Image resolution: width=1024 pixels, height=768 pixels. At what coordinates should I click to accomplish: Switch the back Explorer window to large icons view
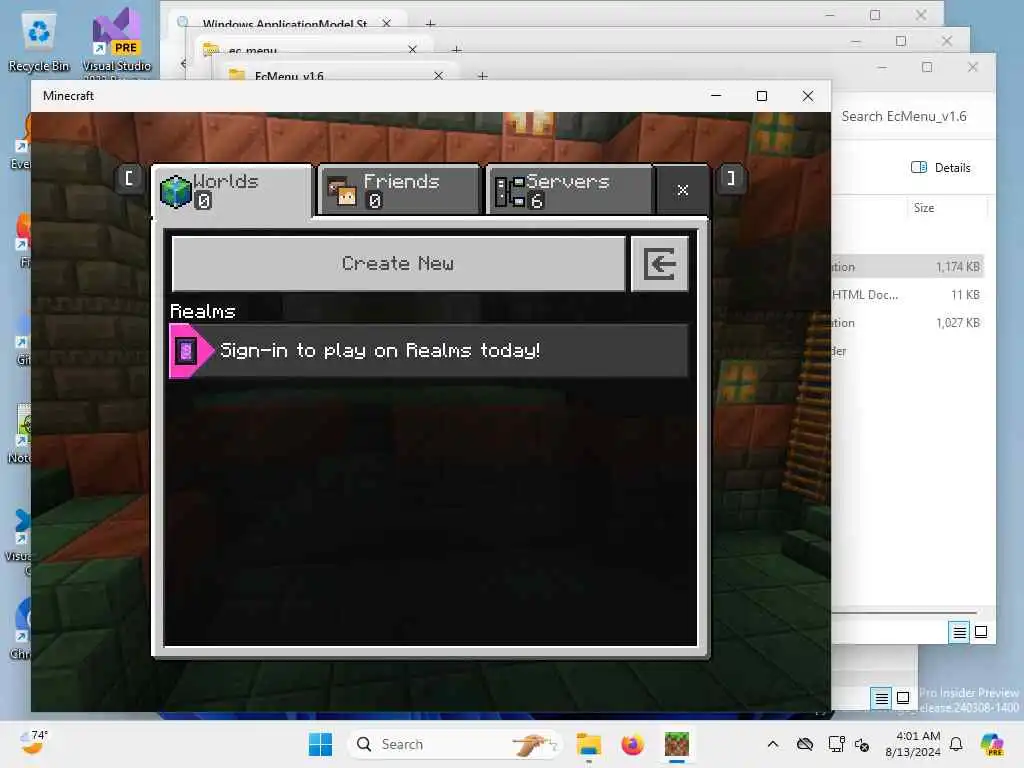(x=903, y=698)
